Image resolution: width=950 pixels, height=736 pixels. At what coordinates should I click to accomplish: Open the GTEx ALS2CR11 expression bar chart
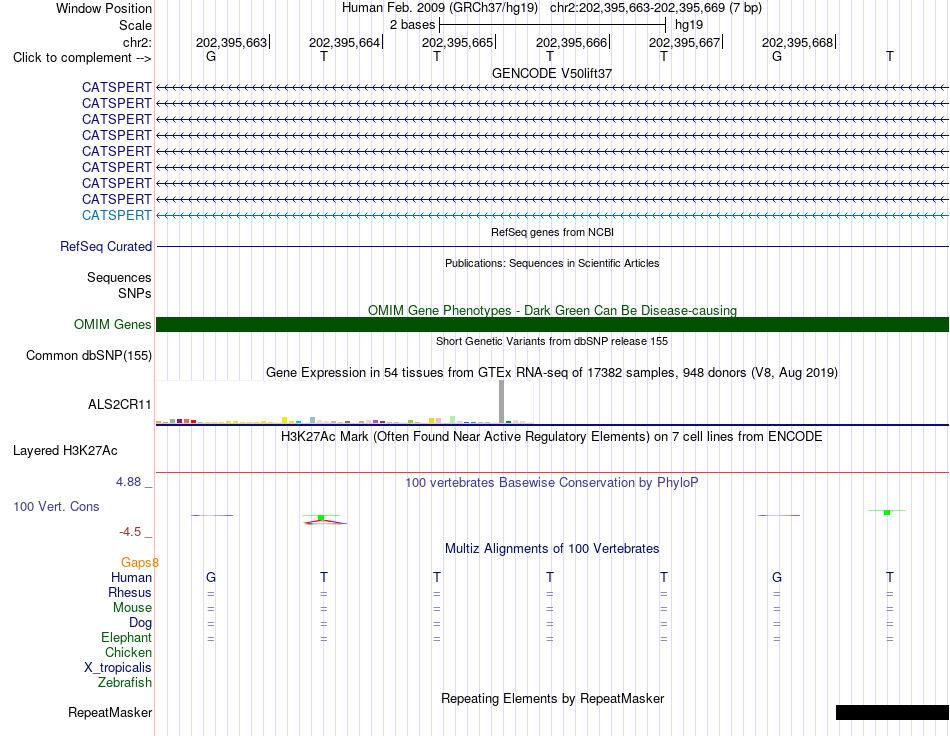[x=344, y=402]
